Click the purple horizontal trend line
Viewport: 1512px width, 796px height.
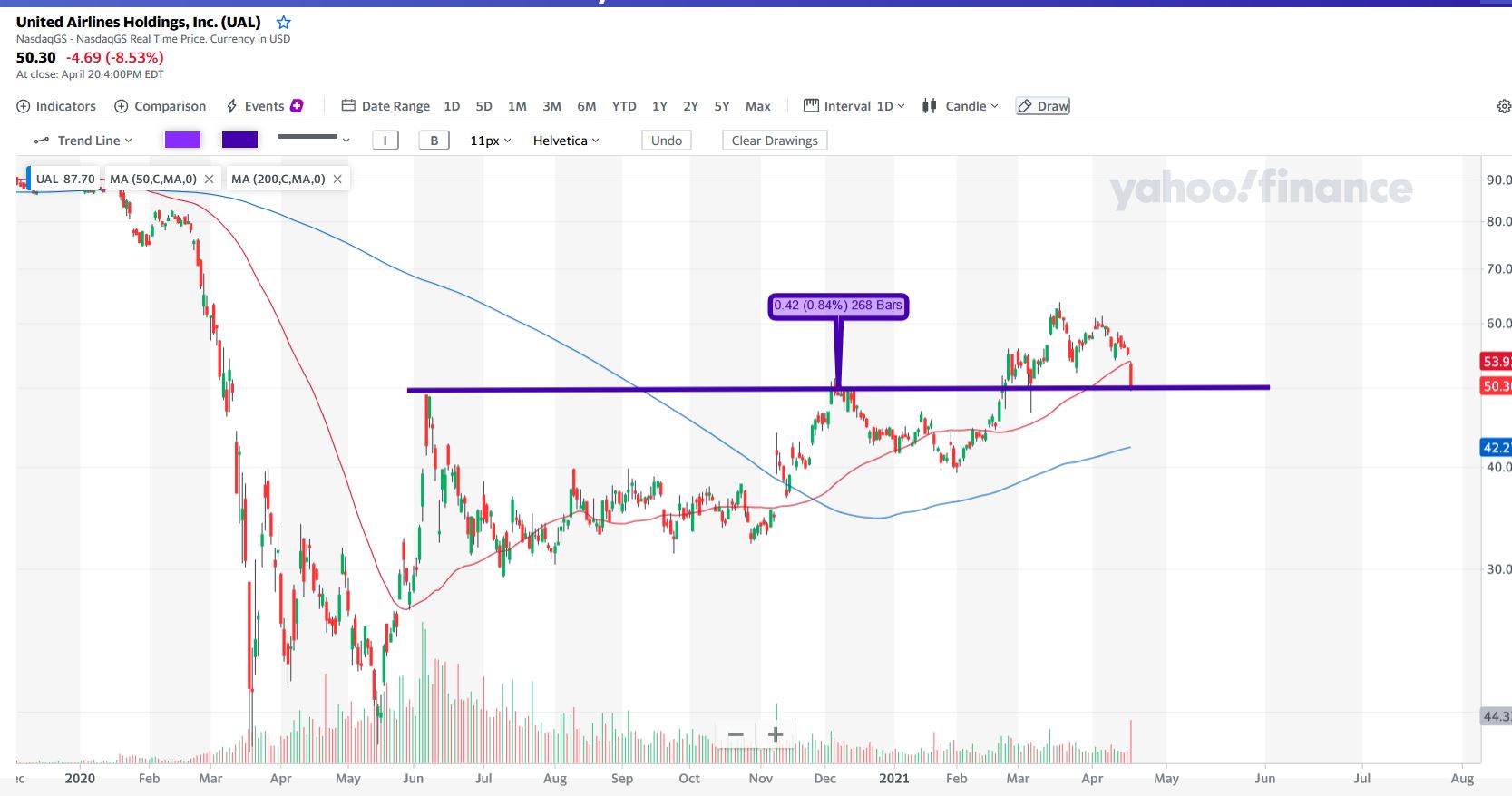coord(838,389)
